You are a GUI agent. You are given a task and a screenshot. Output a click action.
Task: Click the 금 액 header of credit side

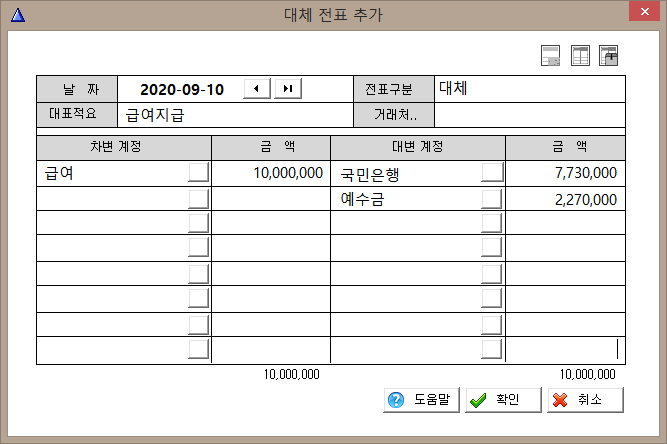(565, 148)
